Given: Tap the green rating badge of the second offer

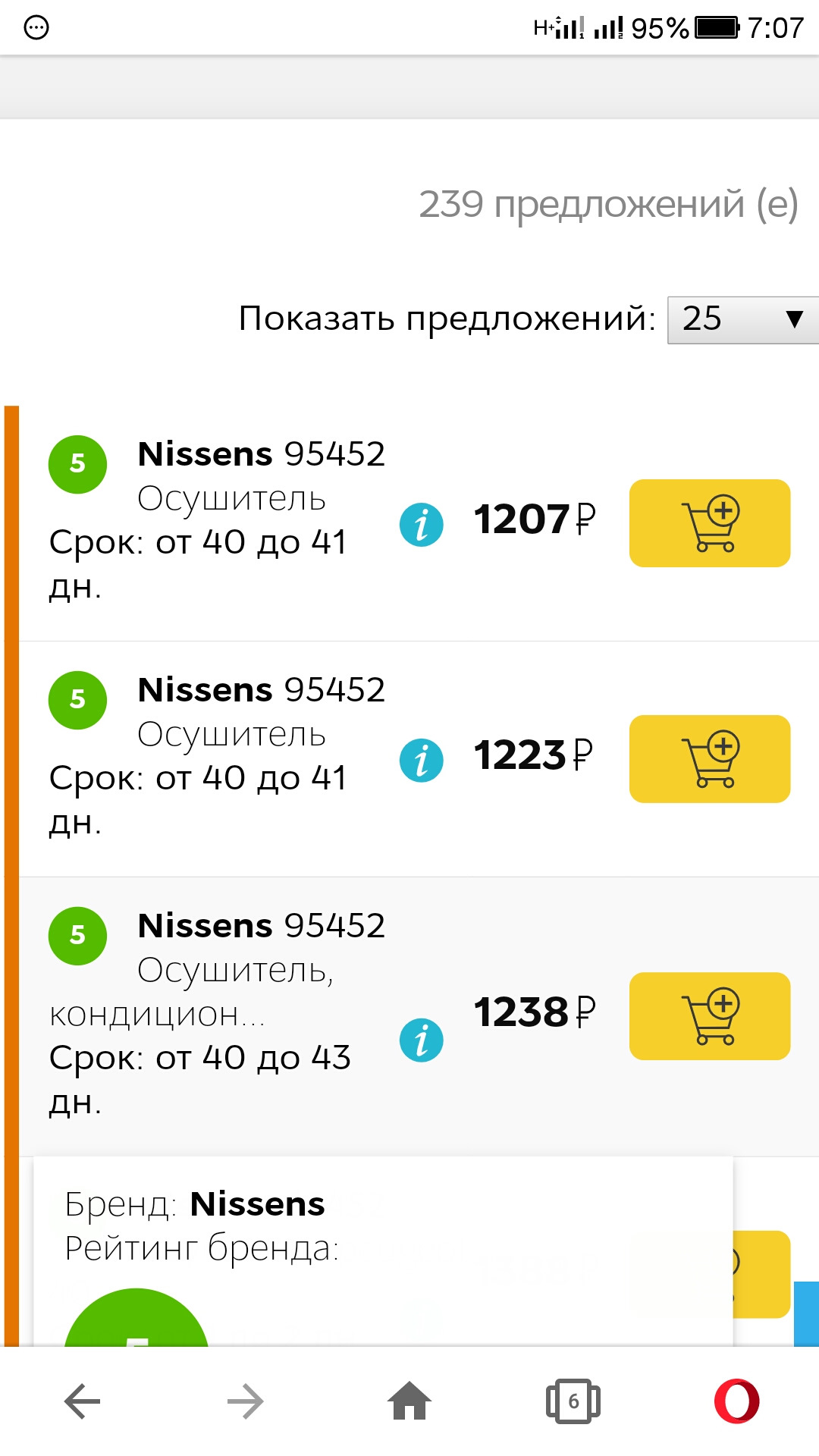Looking at the screenshot, I should [77, 698].
